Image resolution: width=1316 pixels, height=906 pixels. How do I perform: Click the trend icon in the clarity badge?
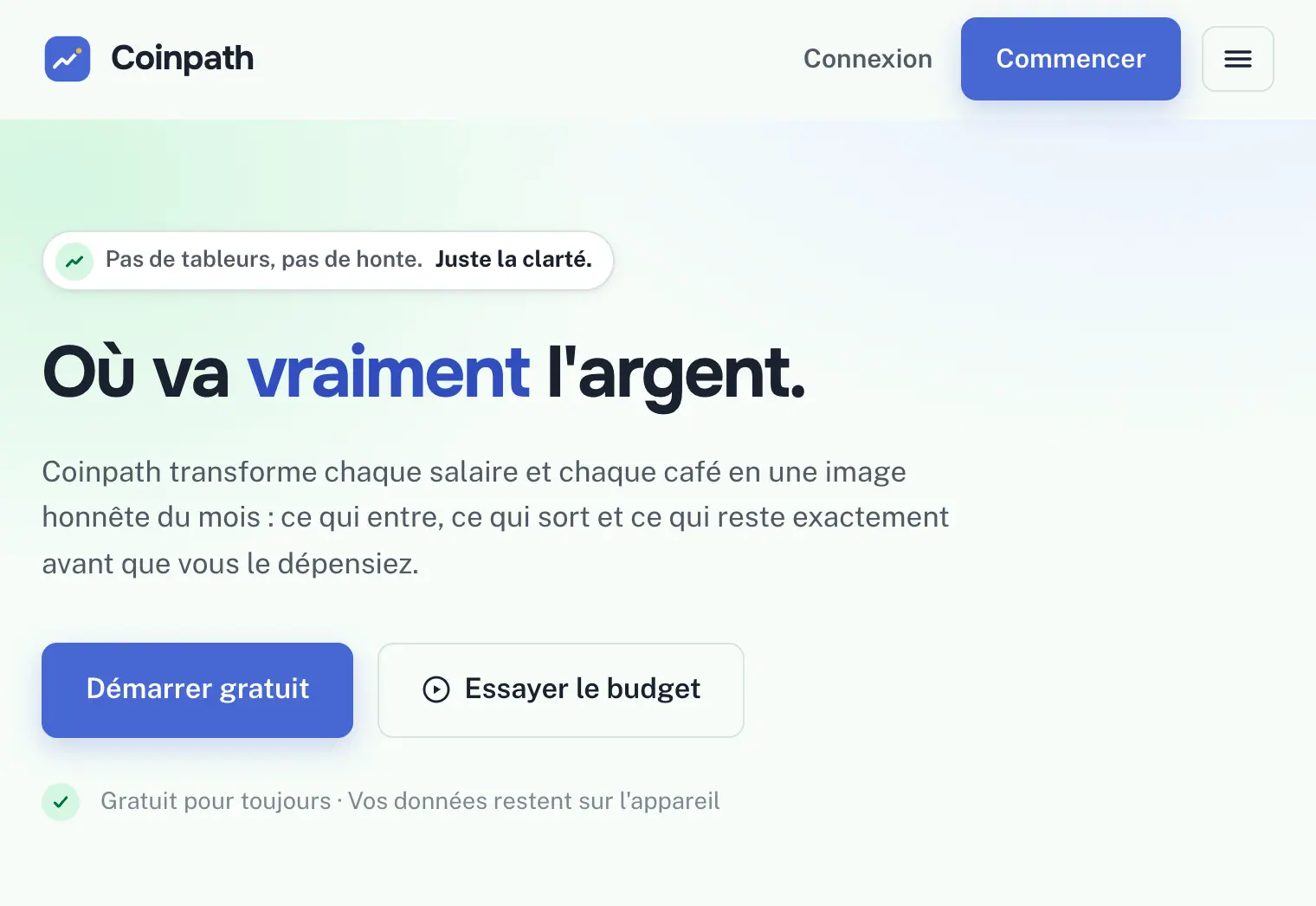[74, 261]
